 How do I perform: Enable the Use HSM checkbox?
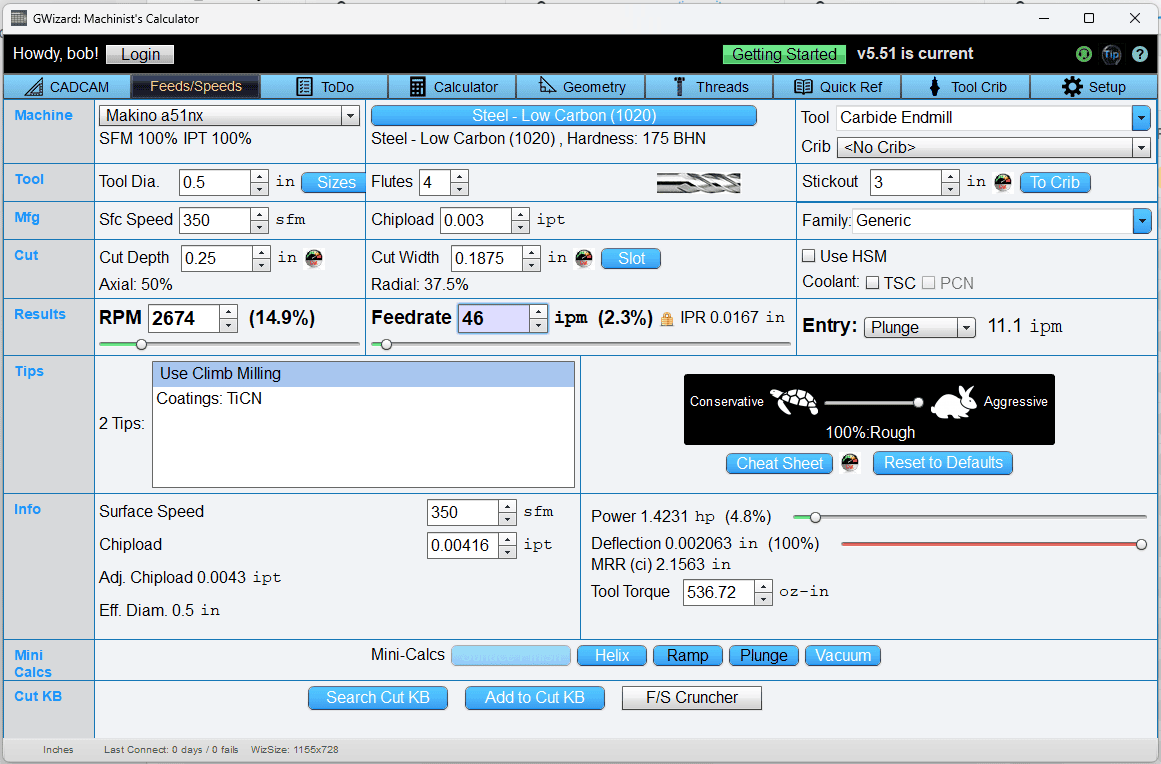[x=809, y=256]
